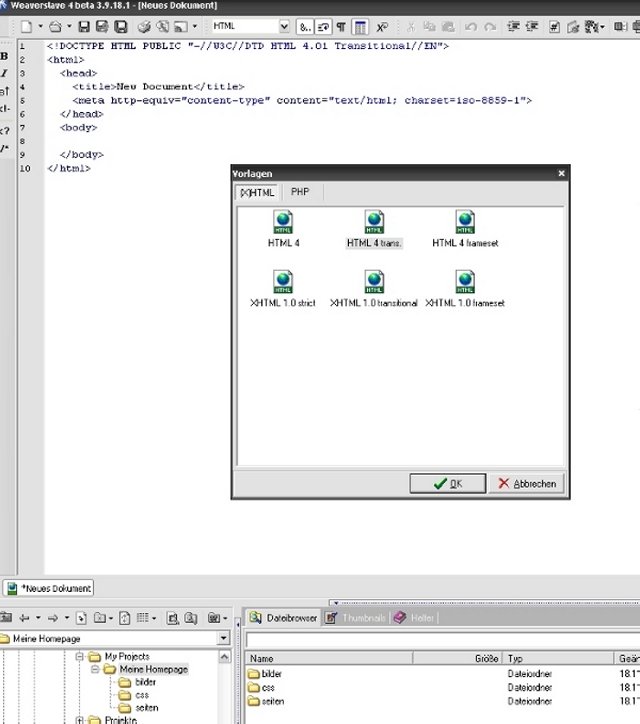Click the Redo arrow icon
This screenshot has width=640, height=724.
(490, 27)
